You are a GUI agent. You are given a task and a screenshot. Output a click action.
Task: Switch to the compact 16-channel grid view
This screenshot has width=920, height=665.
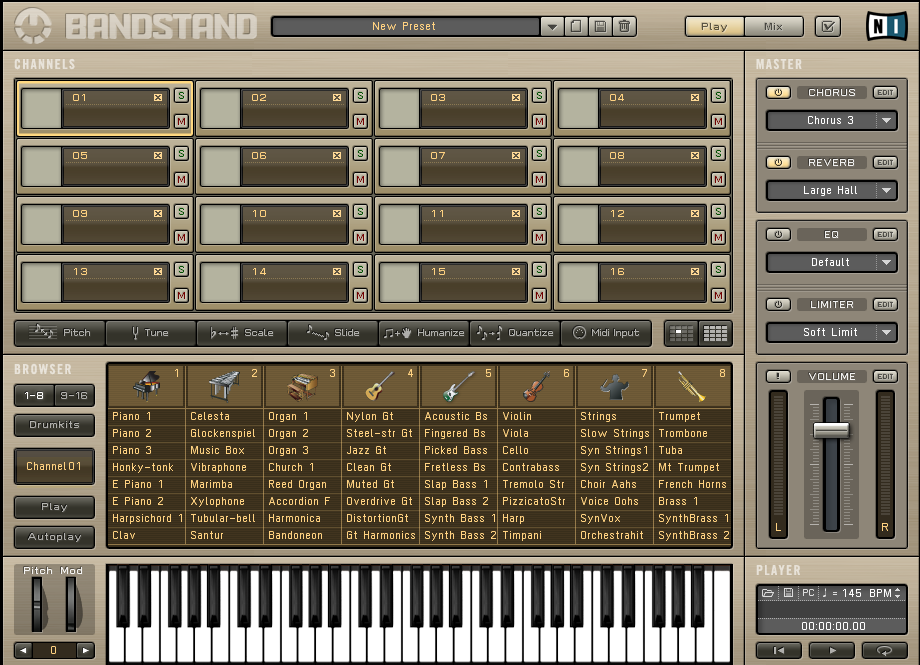[x=715, y=333]
